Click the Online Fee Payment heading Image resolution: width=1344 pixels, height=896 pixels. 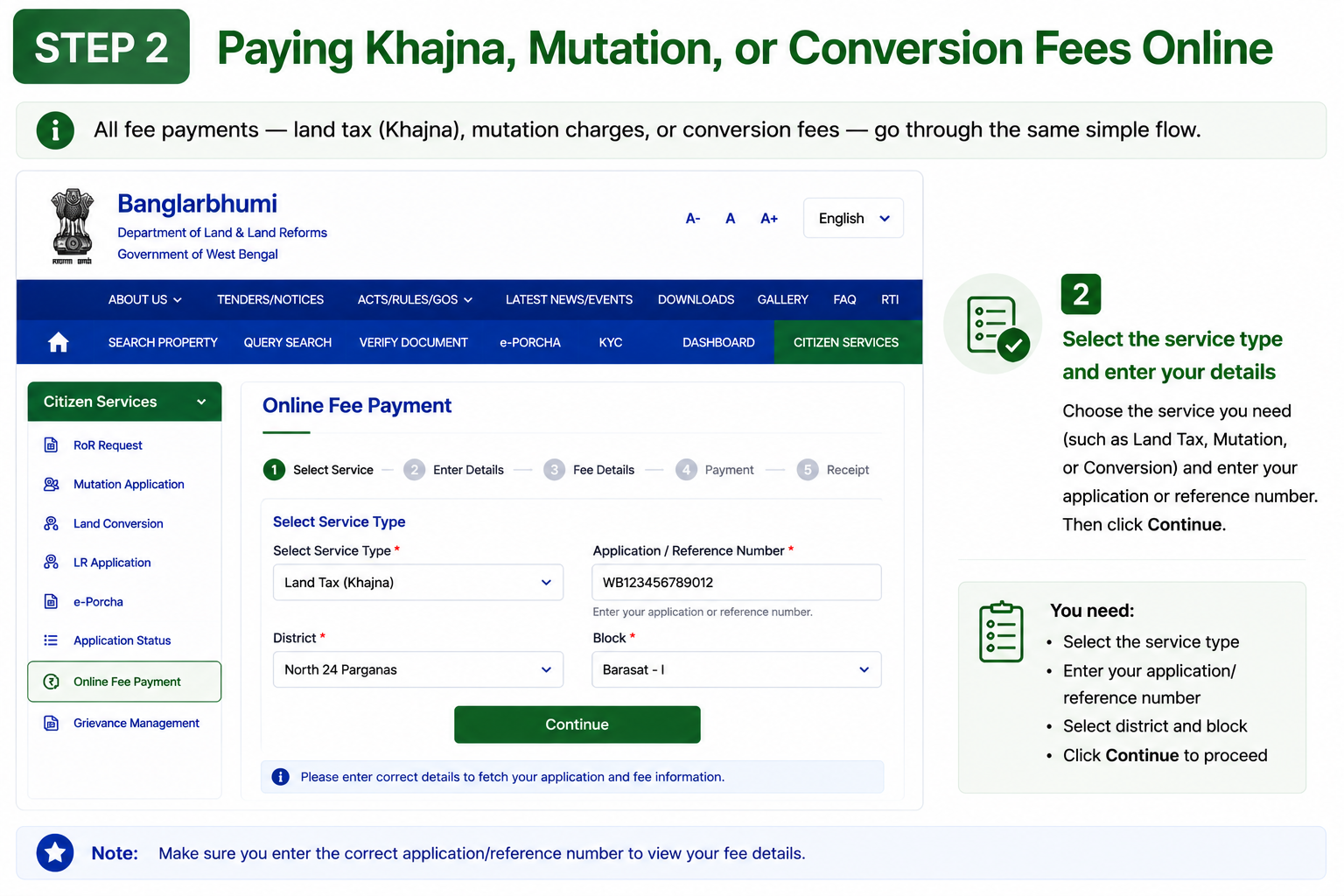357,406
